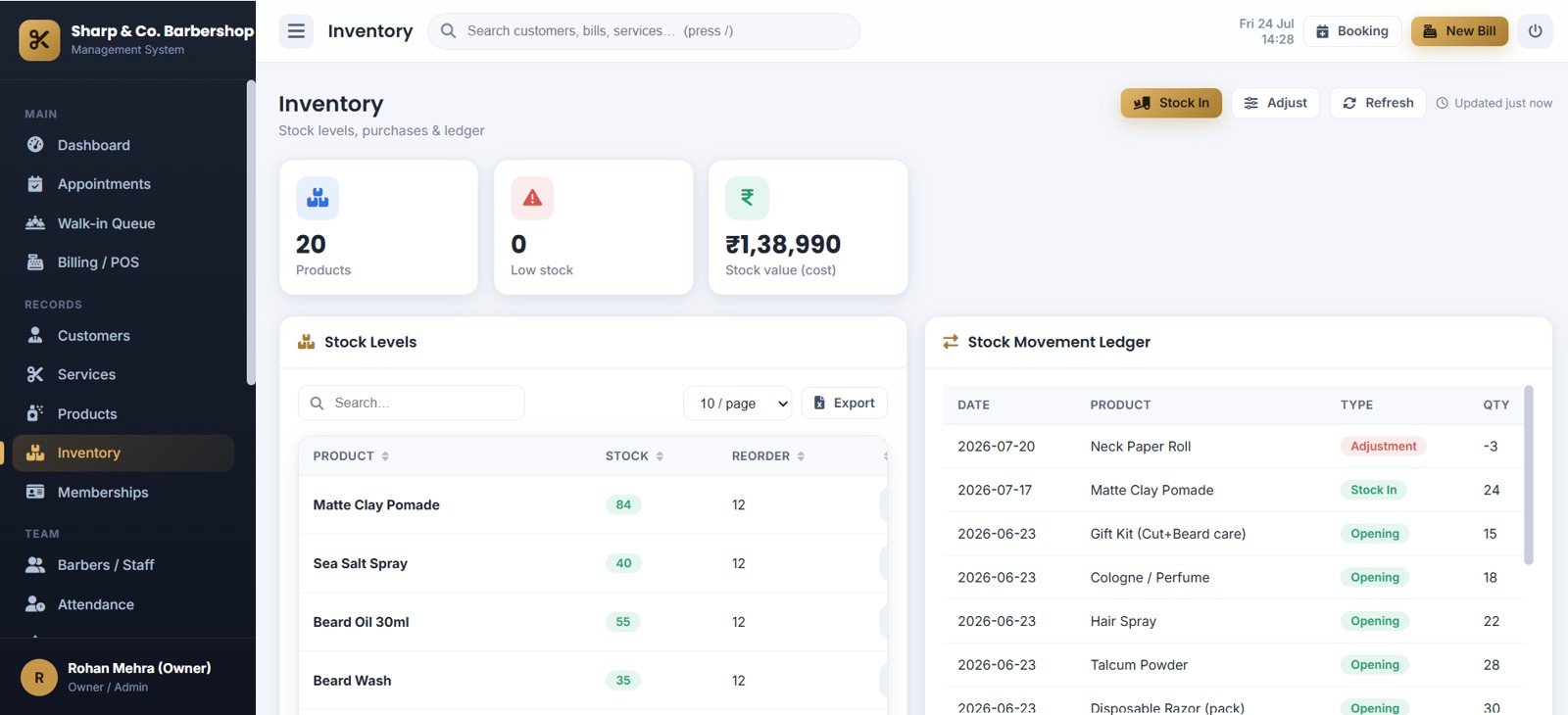Click the Adjustment badge for Neck Paper Roll
The width and height of the screenshot is (1568, 715).
(x=1383, y=447)
